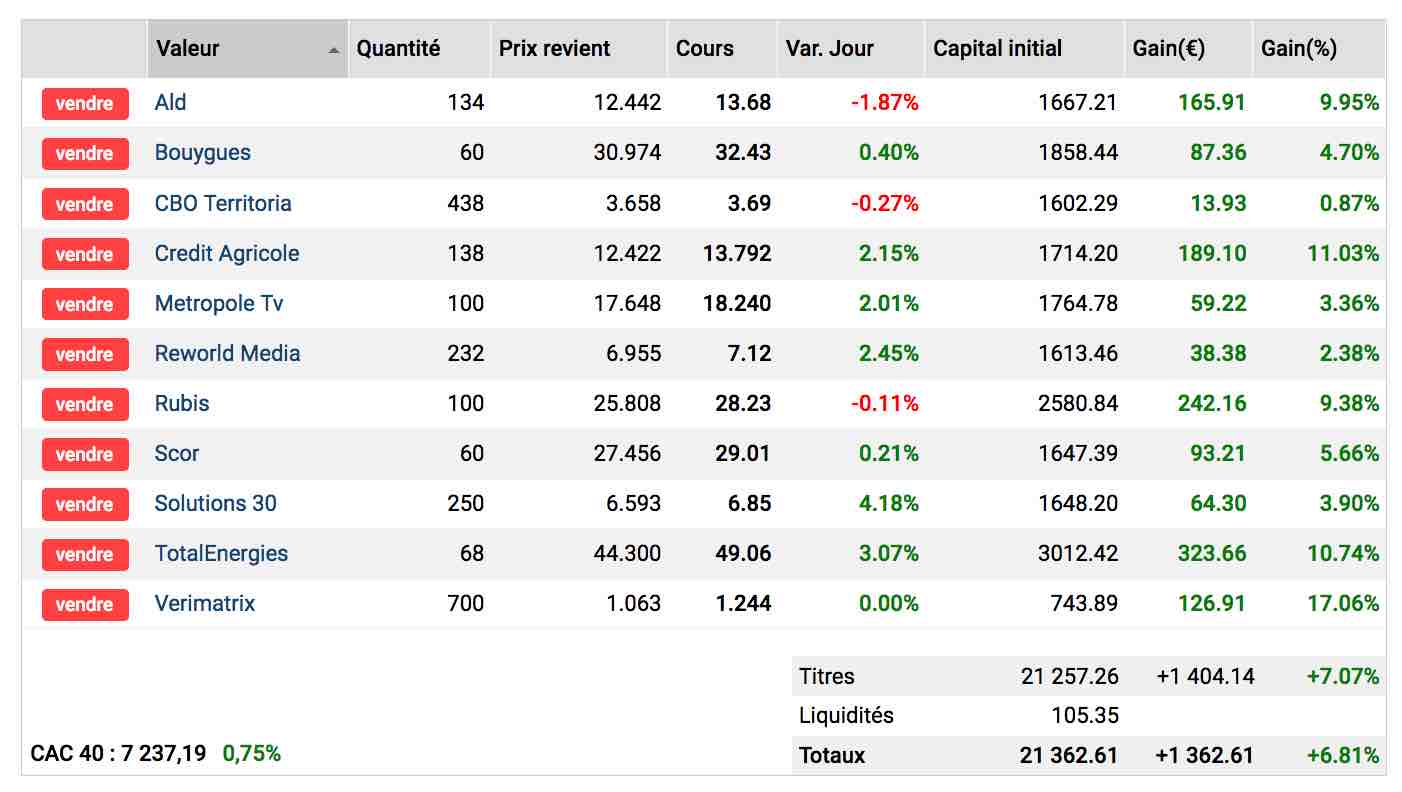Select the Titres total 21 257.26
Viewport: 1402px width, 792px height.
click(1070, 677)
